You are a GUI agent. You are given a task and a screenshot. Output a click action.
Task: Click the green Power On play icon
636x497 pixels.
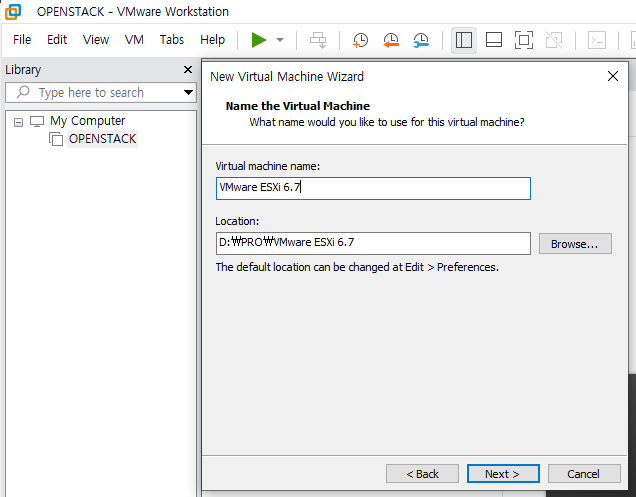tap(258, 40)
